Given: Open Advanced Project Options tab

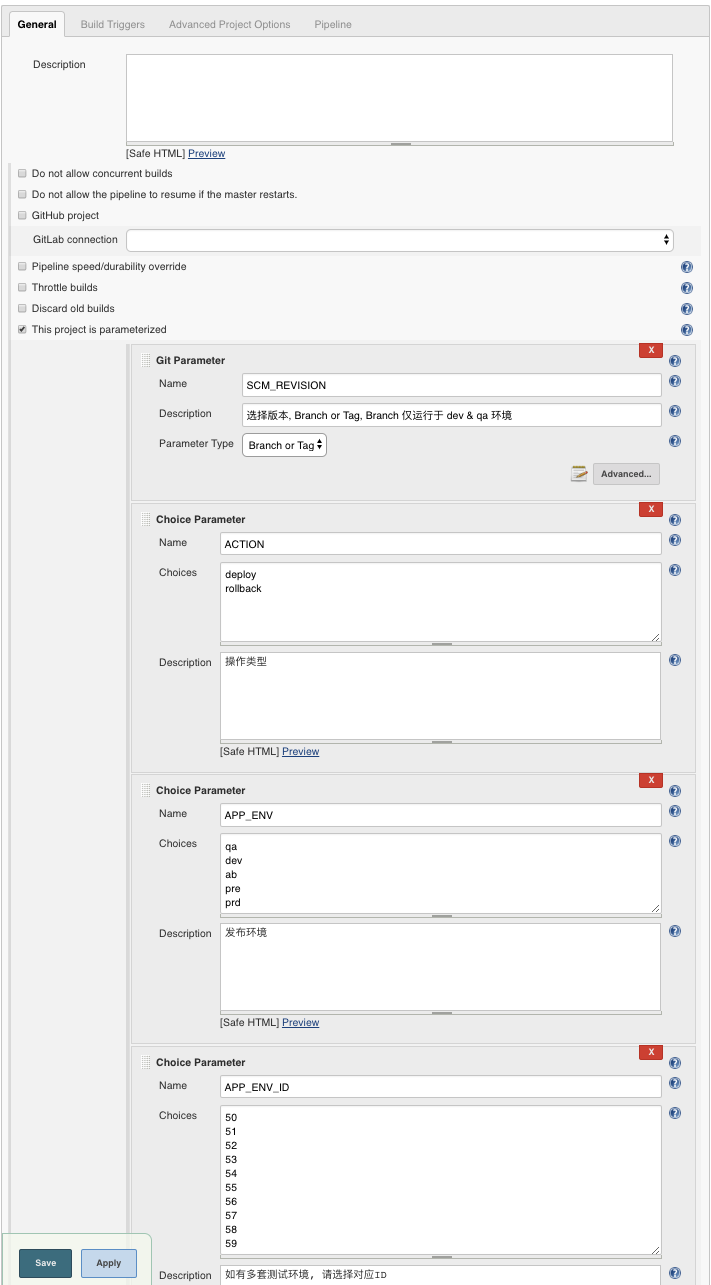Looking at the screenshot, I should click(x=230, y=24).
